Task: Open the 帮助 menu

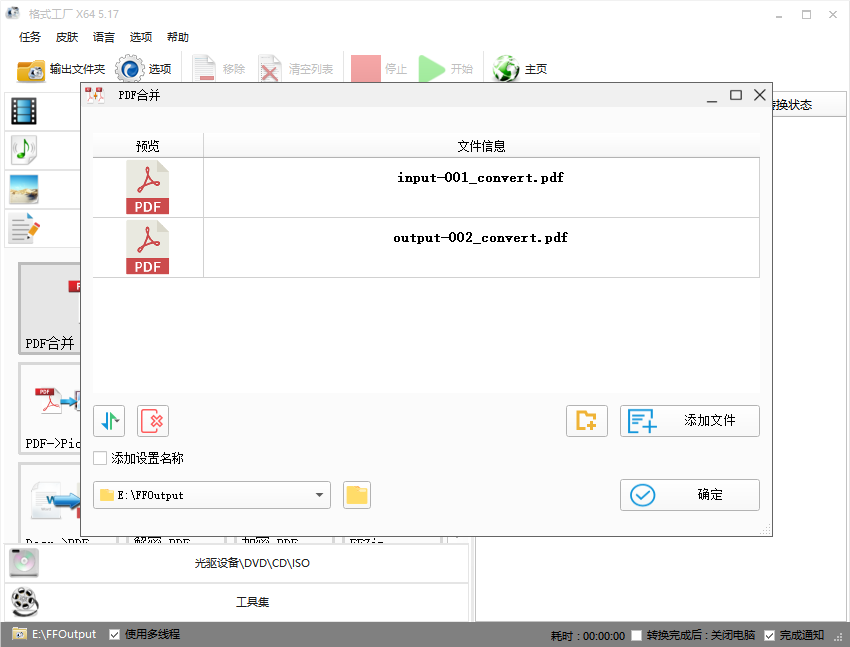Action: pyautogui.click(x=177, y=37)
